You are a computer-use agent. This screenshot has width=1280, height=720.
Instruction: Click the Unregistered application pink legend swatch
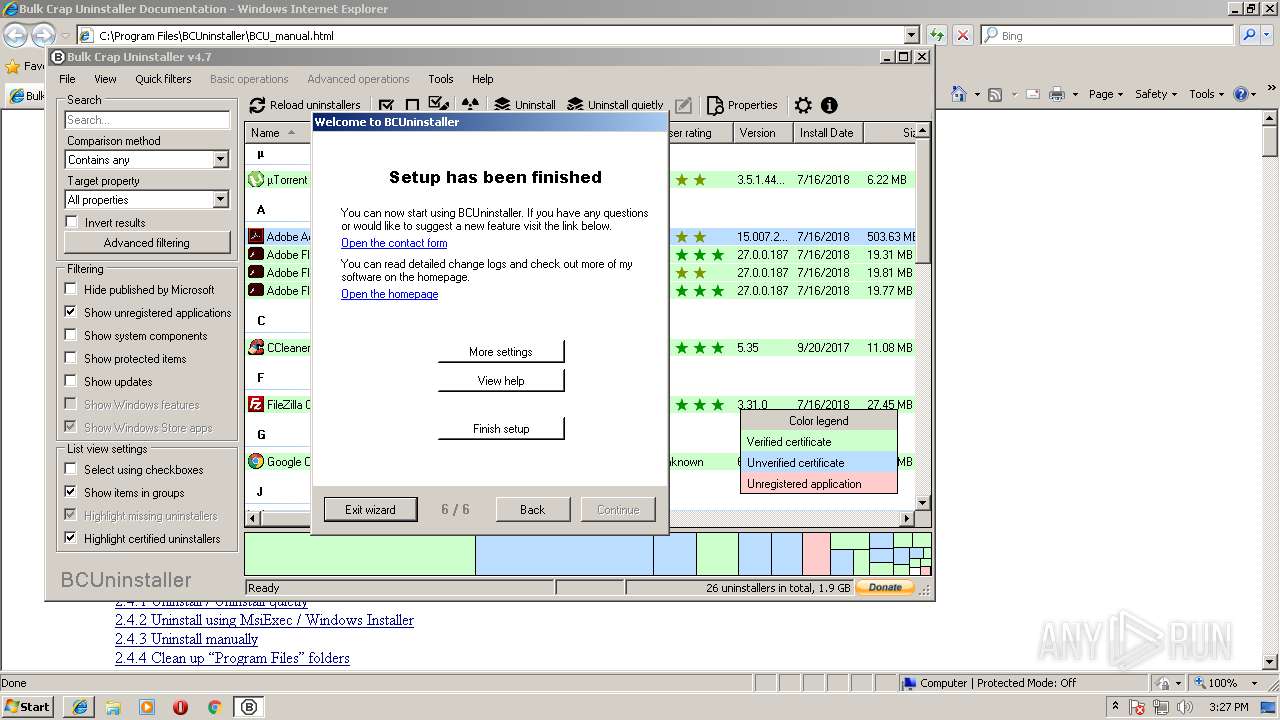coord(818,484)
